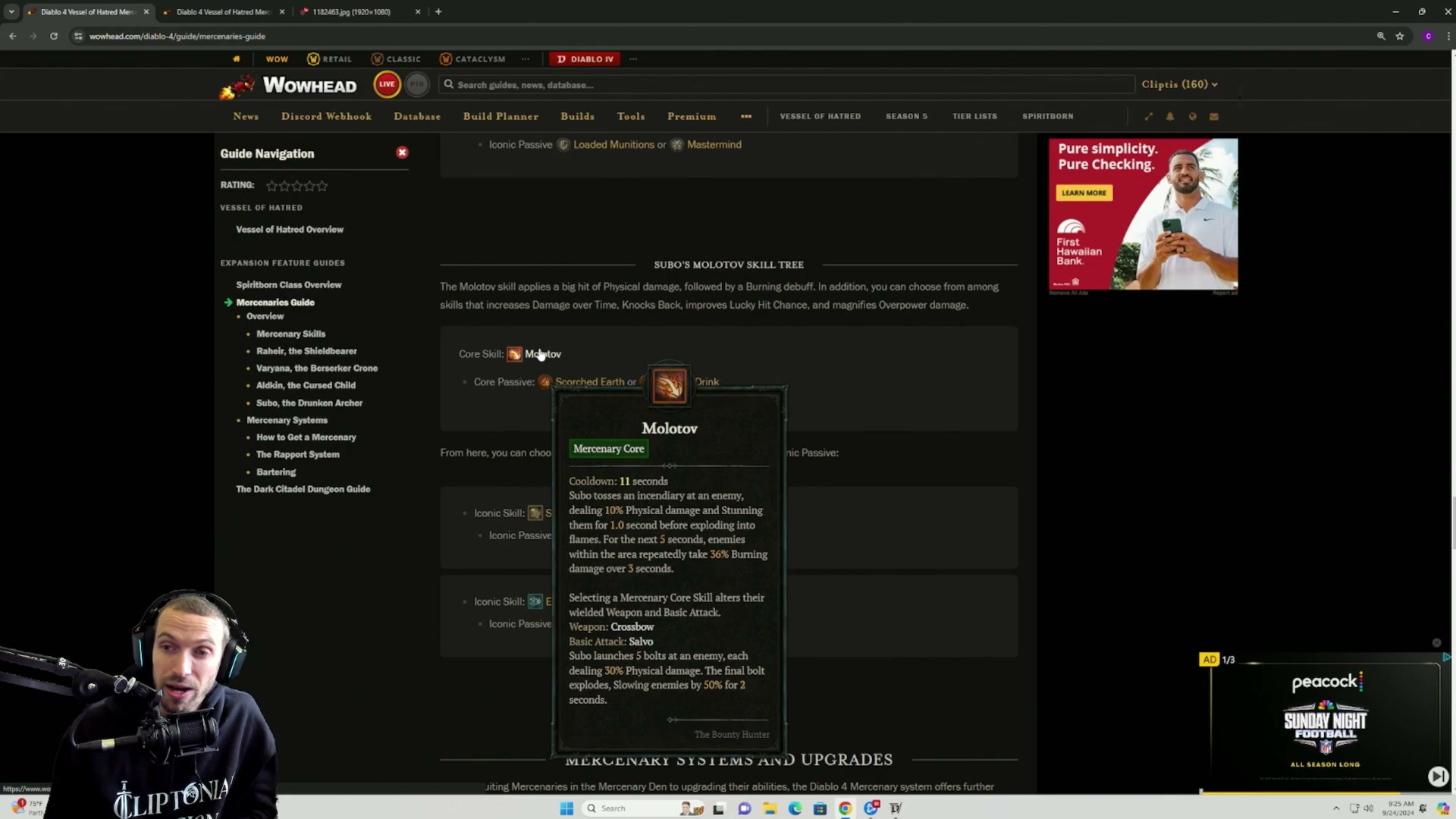Jump to Subo, the Drunken Archer section
1456x819 pixels.
(309, 403)
